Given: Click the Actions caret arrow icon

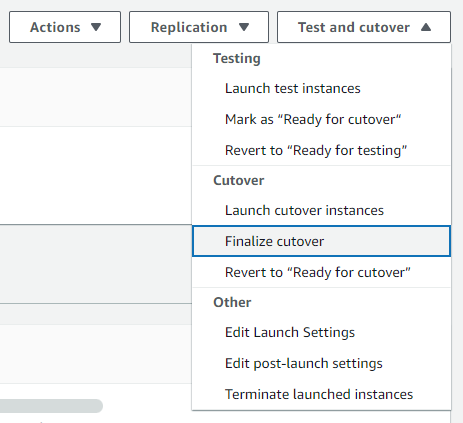Looking at the screenshot, I should (x=96, y=27).
